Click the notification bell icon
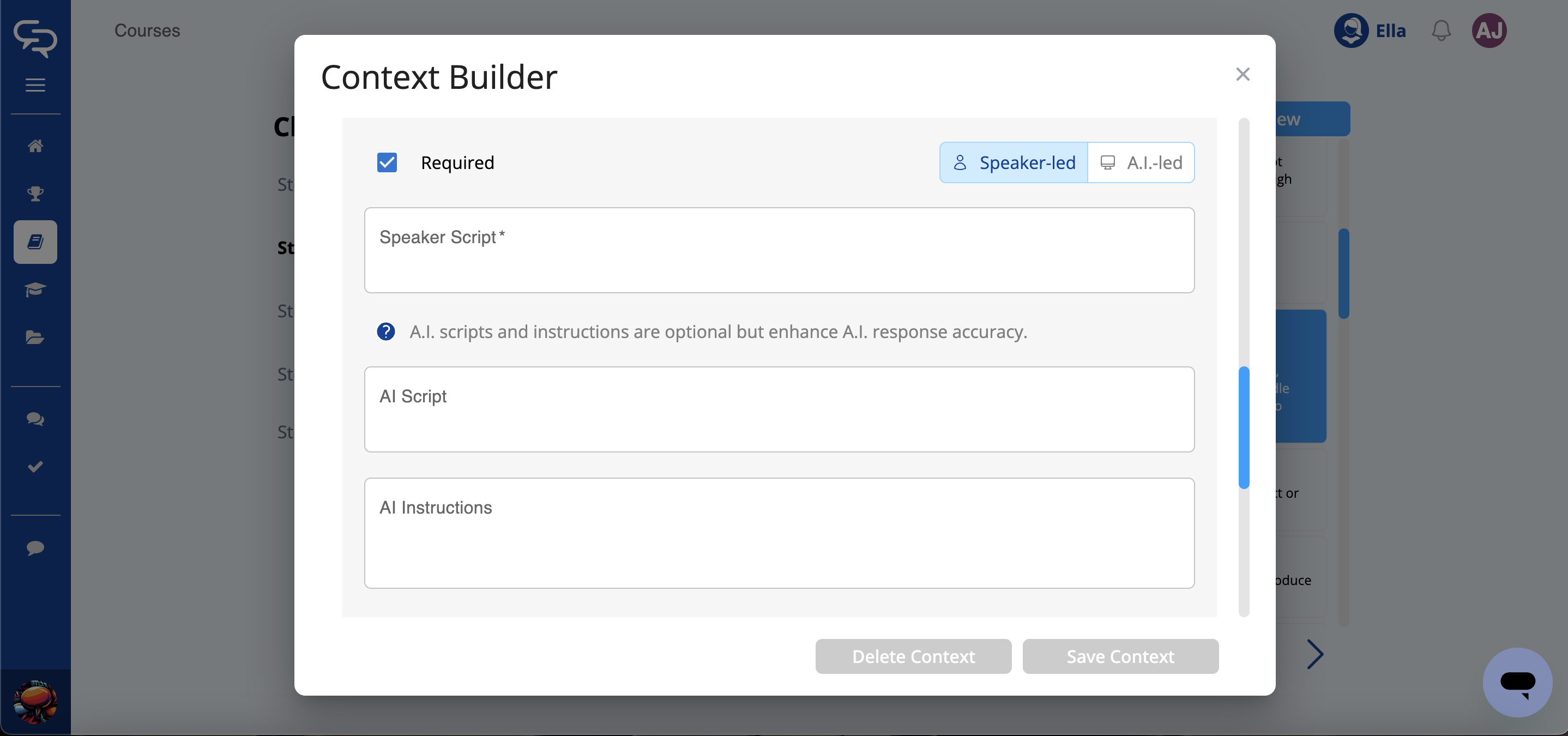Screen dimensions: 1568x736 1440,31
